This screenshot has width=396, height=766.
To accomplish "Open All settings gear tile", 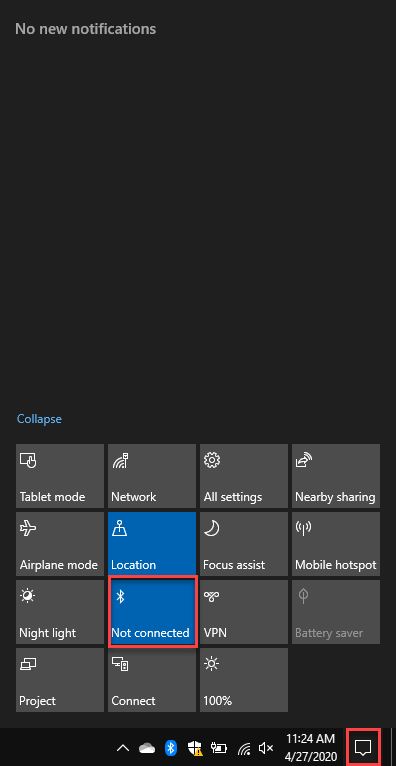I will coord(244,476).
